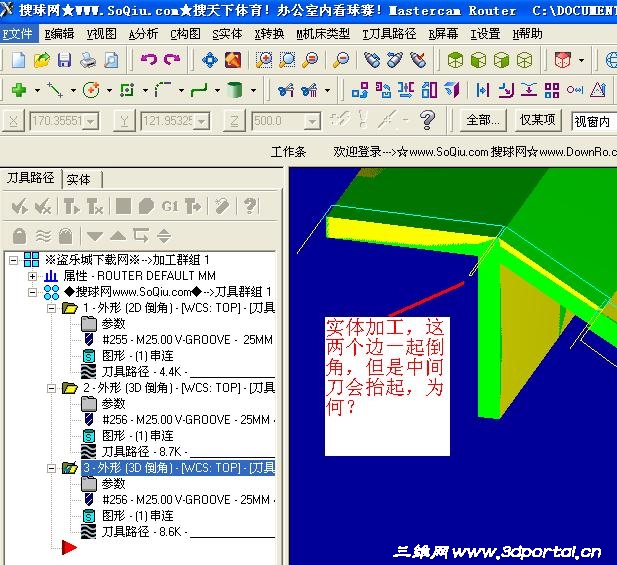Select #255 M25.00 V-GROOVE tool under operation 1
This screenshot has height=565, width=617.
tap(187, 340)
